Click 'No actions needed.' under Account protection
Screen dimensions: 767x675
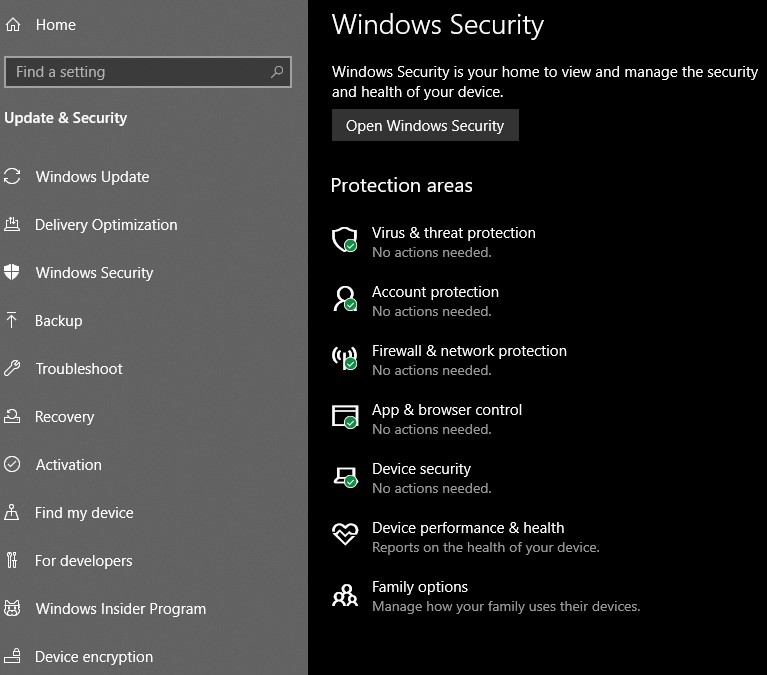[x=431, y=311]
